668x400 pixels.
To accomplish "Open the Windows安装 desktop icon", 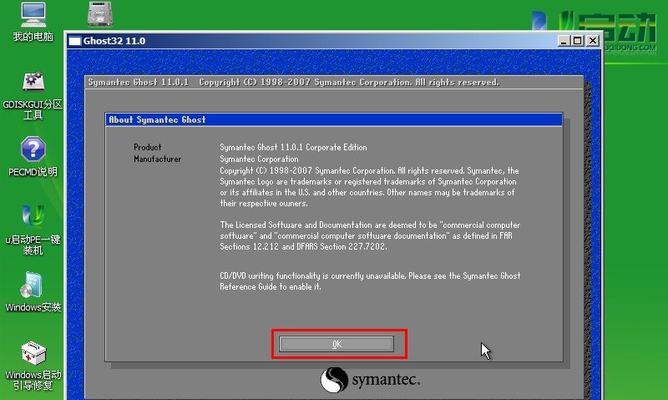I will [33, 292].
